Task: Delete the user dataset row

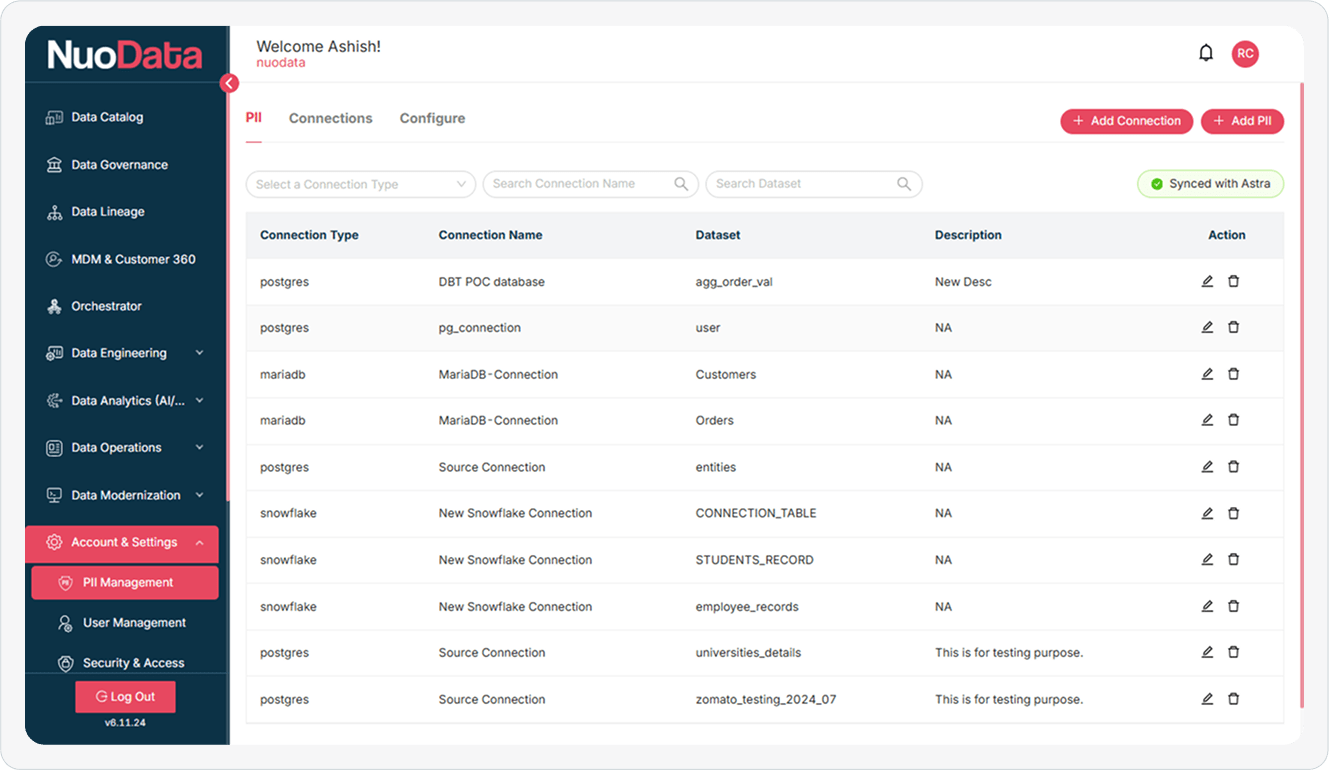Action: click(x=1233, y=327)
